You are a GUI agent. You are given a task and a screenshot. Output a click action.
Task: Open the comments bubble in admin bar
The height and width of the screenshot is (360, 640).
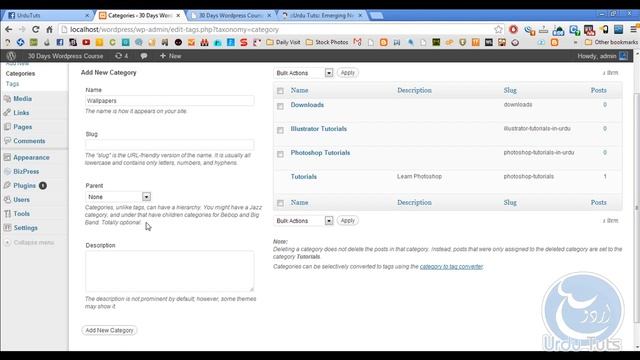pyautogui.click(x=144, y=56)
